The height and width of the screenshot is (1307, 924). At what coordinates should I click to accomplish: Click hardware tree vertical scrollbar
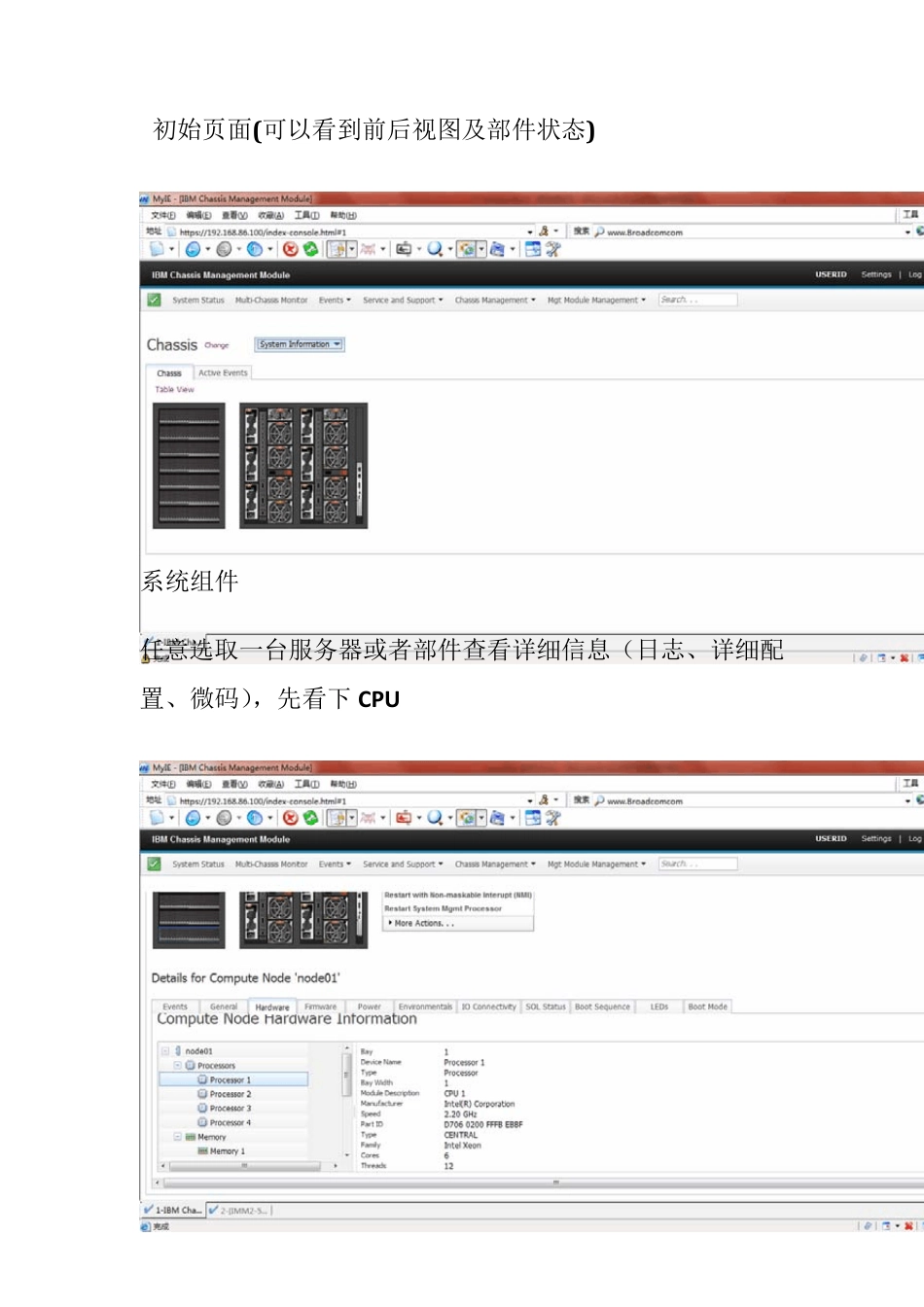[346, 1102]
